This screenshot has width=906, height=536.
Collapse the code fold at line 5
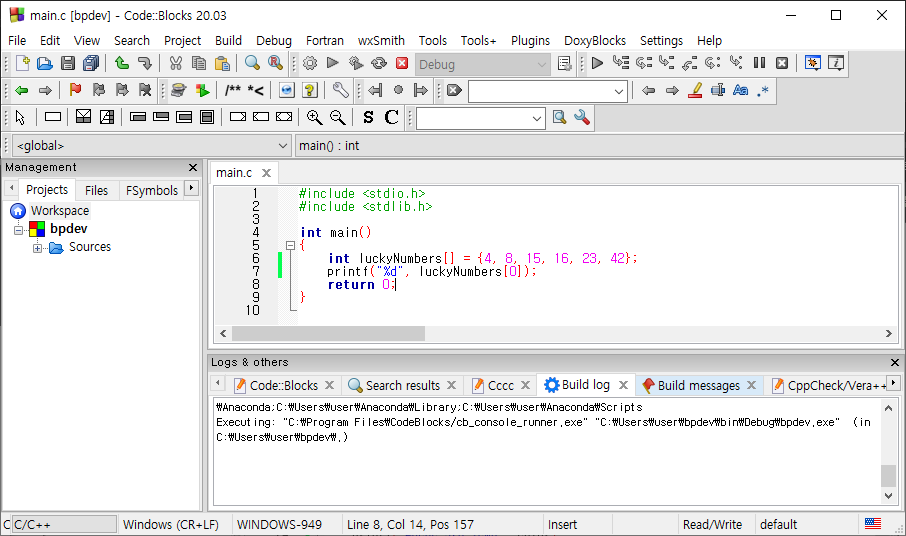[291, 245]
